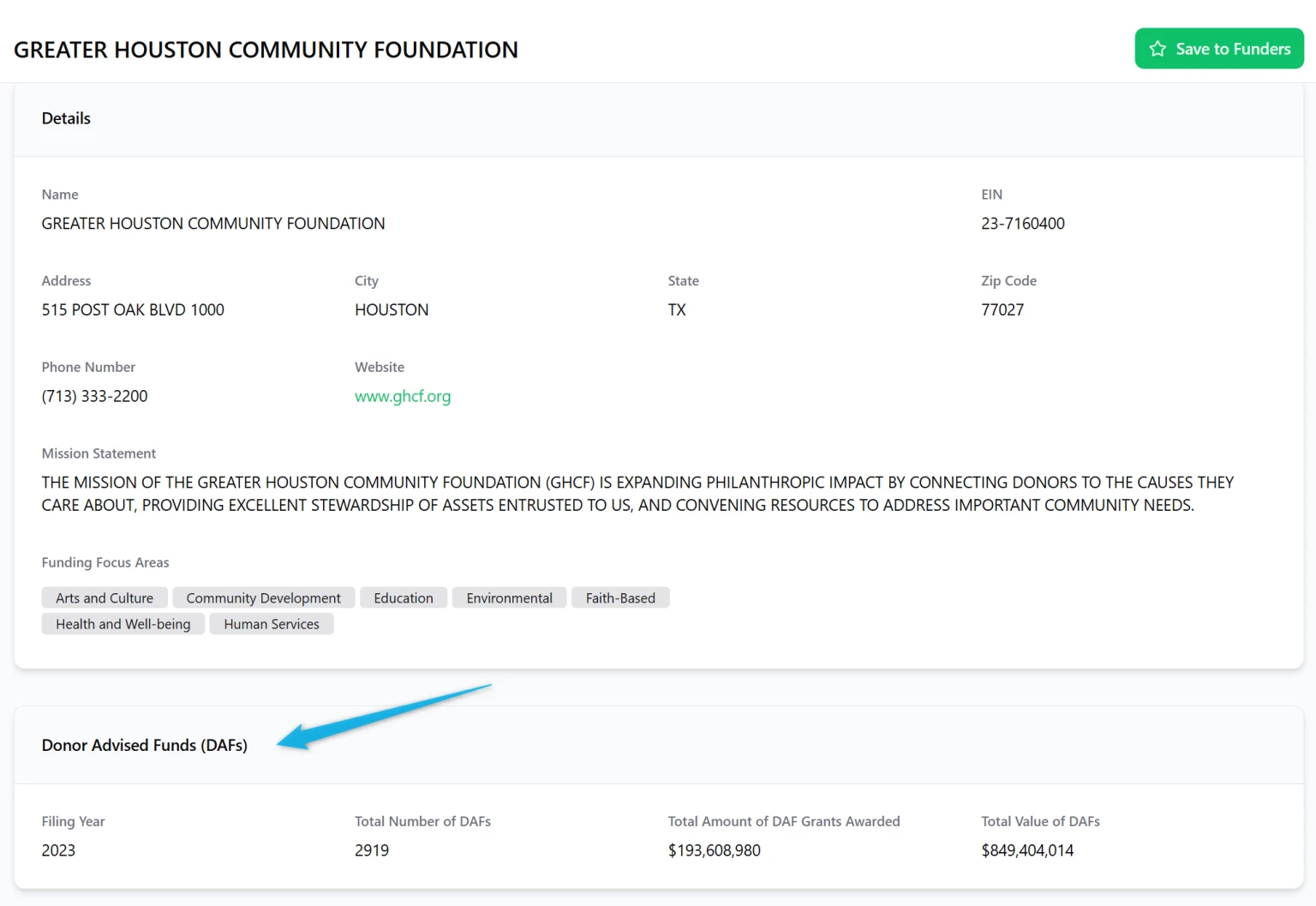Screen dimensions: 1316x906
Task: Click the star icon on Save to Funders
Action: point(1157,49)
